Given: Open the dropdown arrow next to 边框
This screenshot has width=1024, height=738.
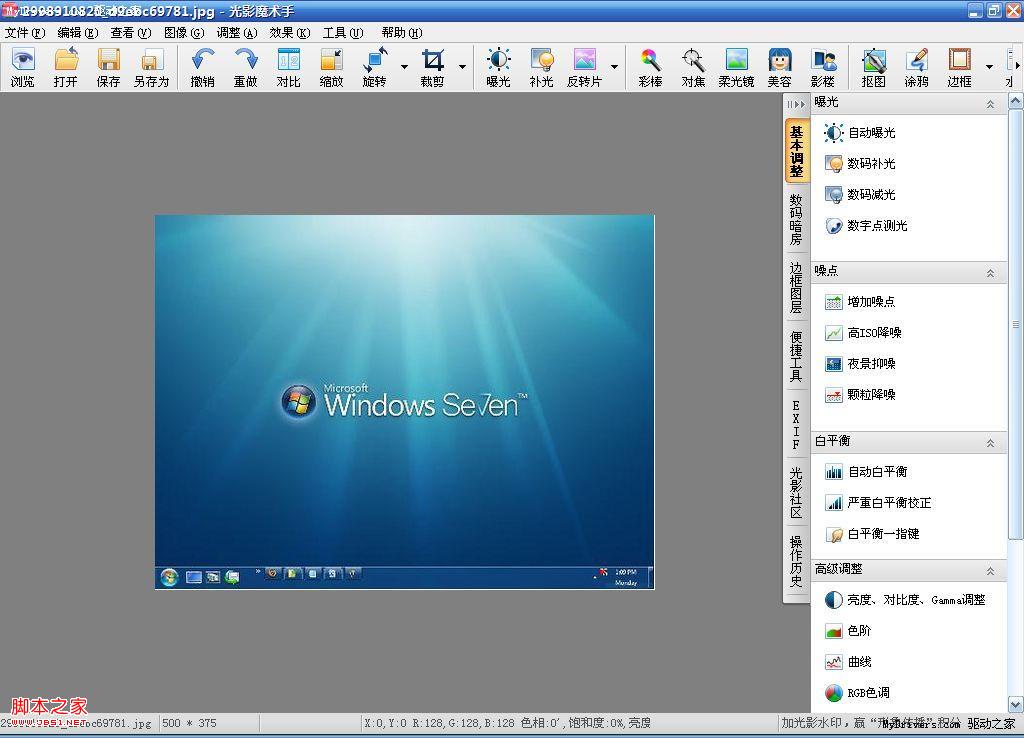Looking at the screenshot, I should 989,67.
